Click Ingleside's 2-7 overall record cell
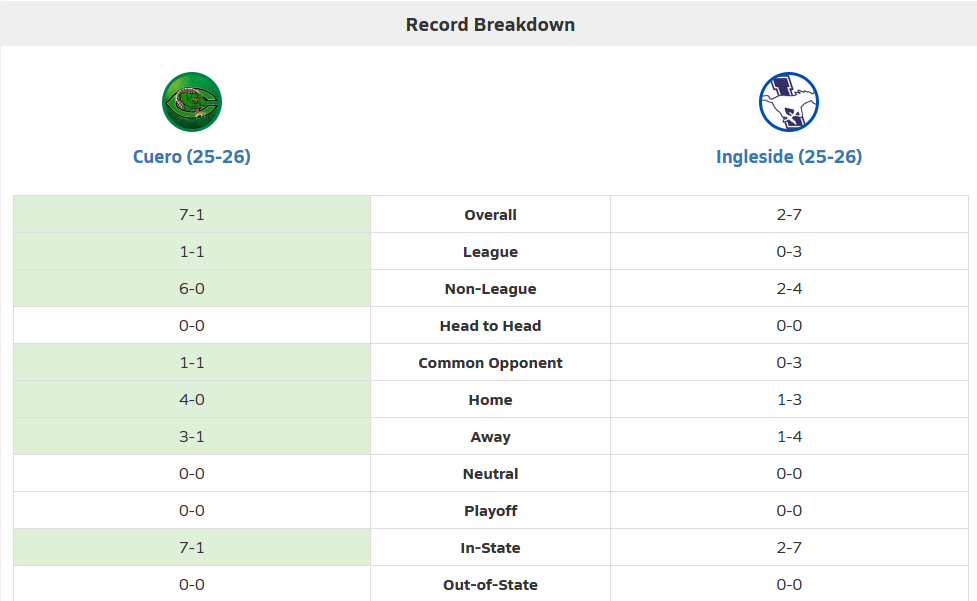 pyautogui.click(x=789, y=215)
